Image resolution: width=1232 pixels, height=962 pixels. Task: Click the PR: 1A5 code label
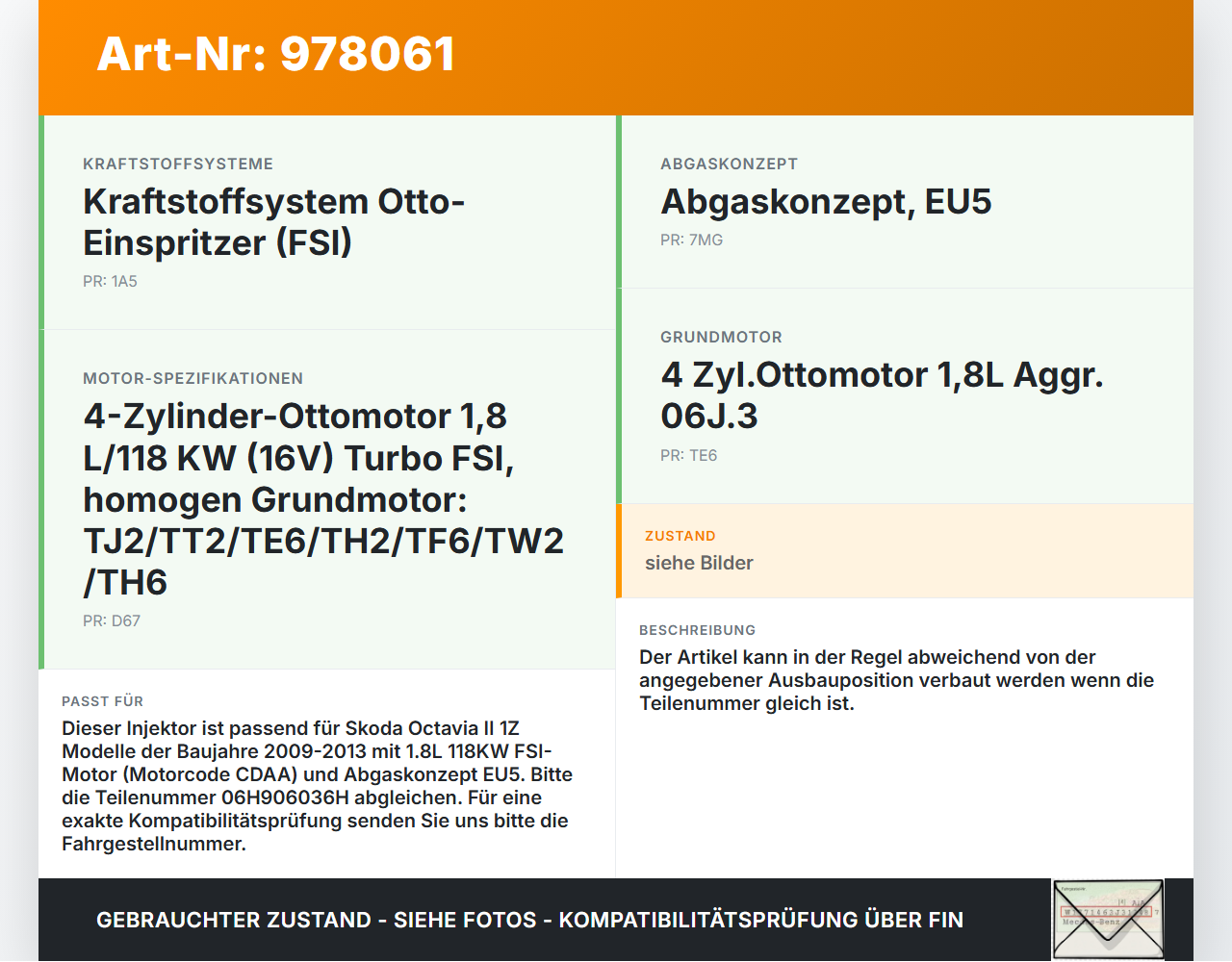pyautogui.click(x=110, y=282)
